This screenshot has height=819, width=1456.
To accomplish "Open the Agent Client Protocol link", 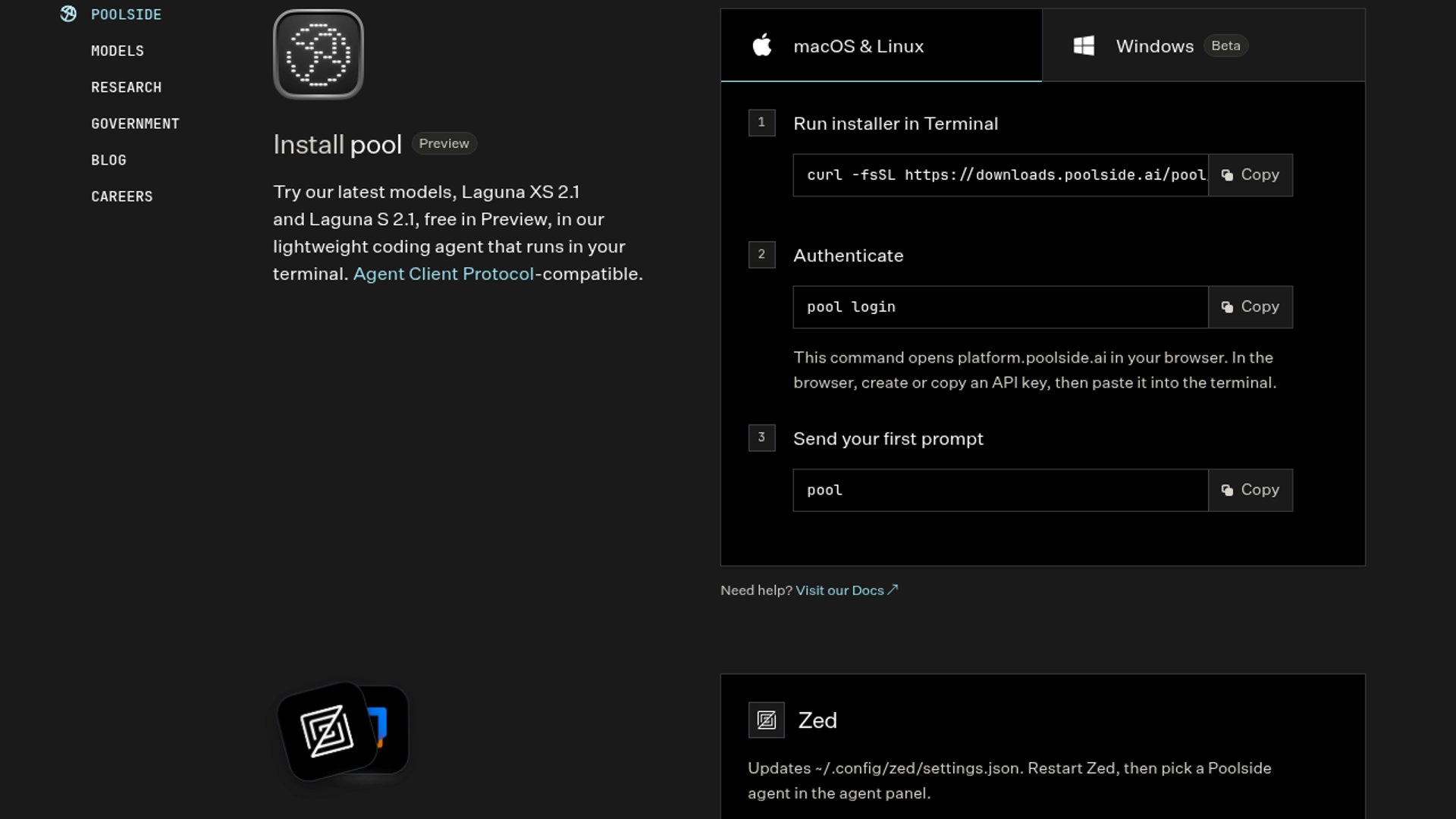I will 443,274.
